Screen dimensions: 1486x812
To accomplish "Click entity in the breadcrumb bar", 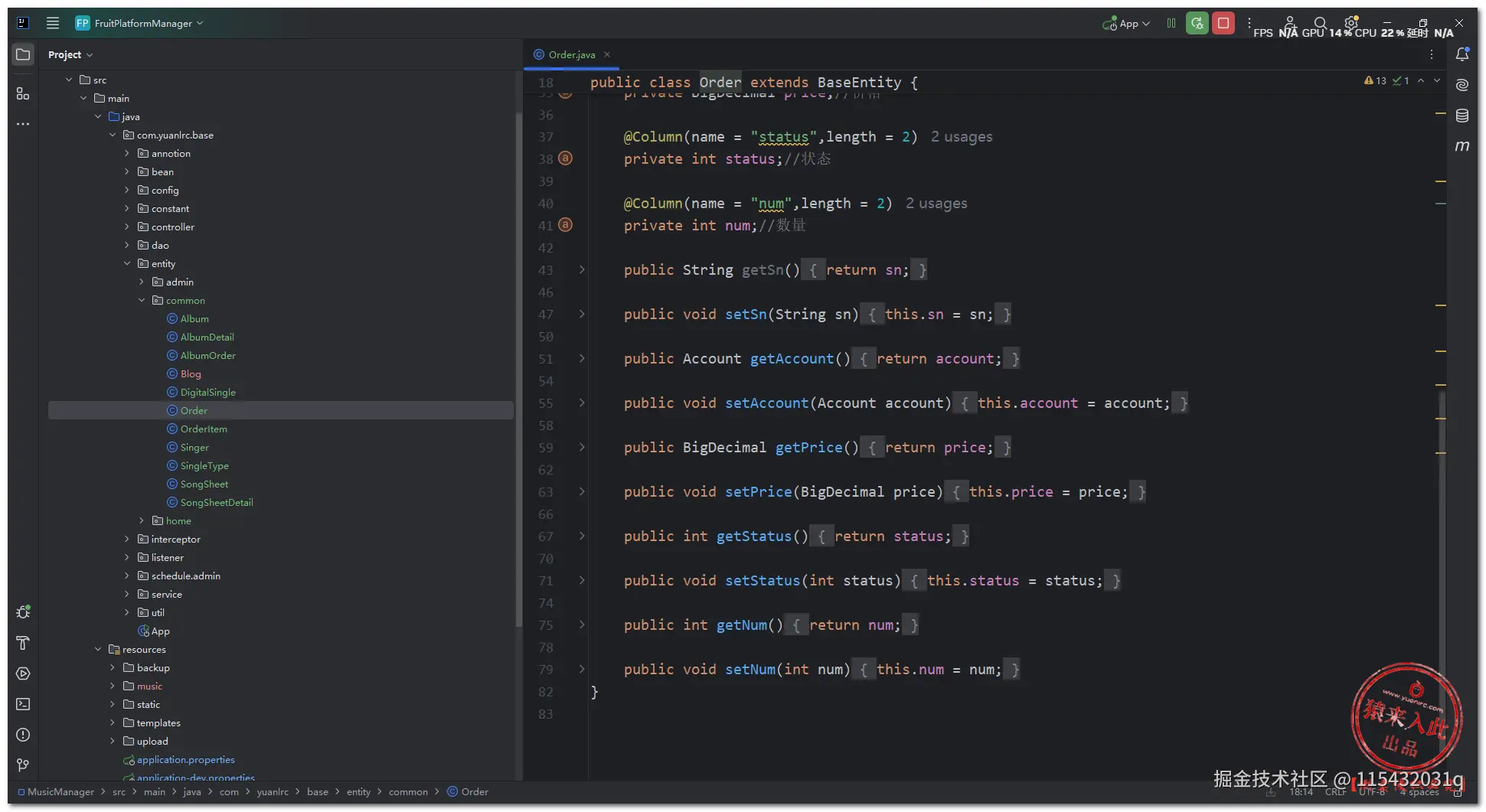I will coord(358,792).
